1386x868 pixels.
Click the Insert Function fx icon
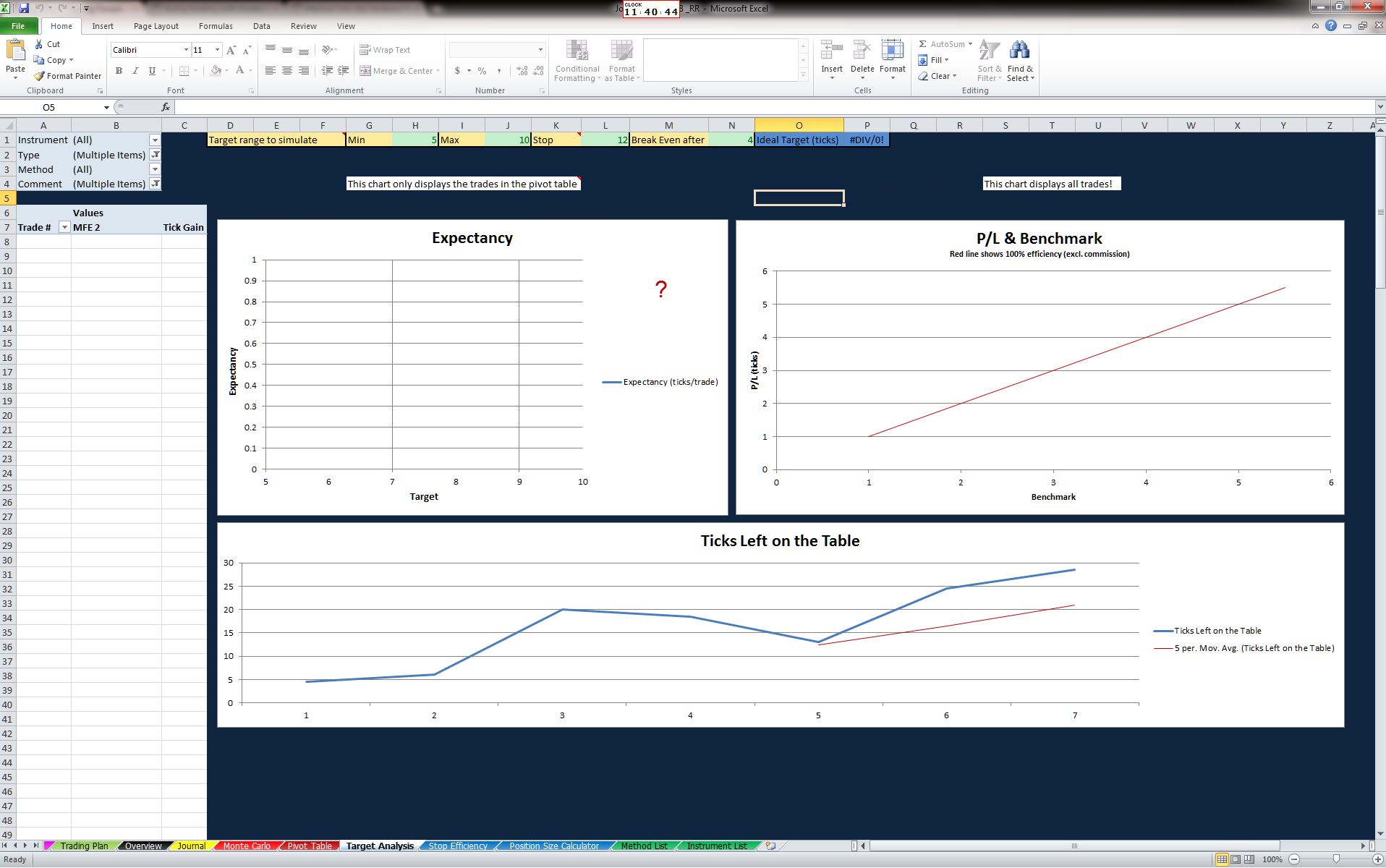coord(165,107)
